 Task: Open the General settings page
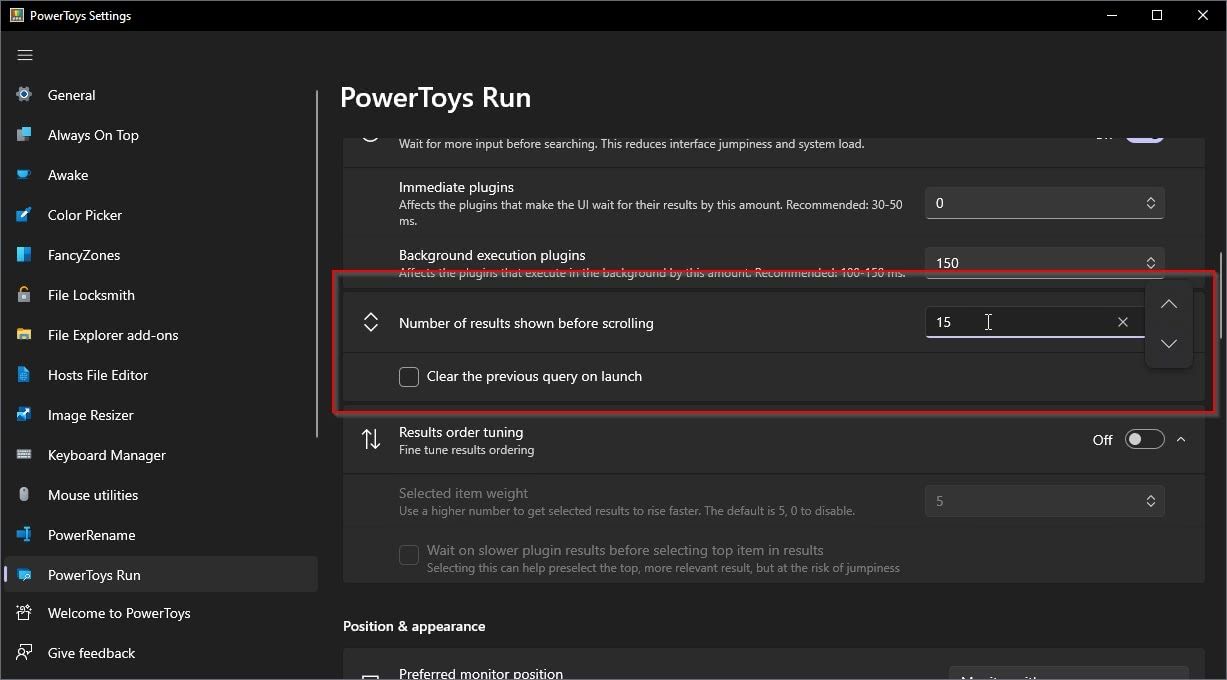71,95
